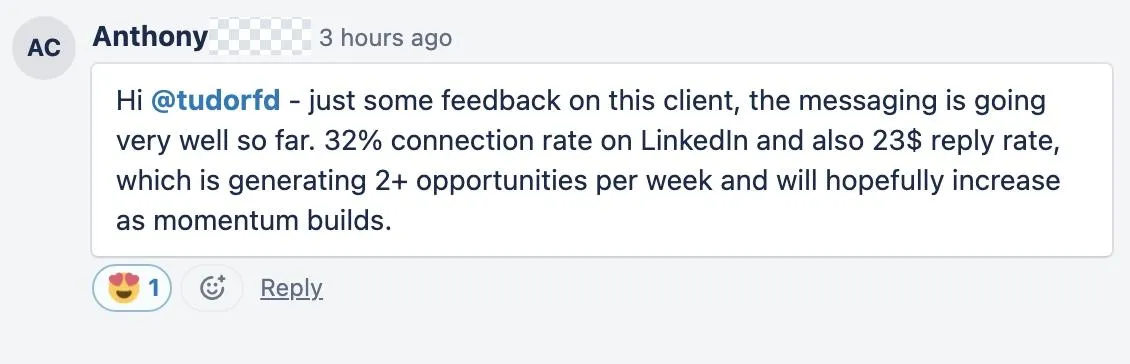
Task: Click the greeting word Hi in the message
Action: [x=129, y=101]
